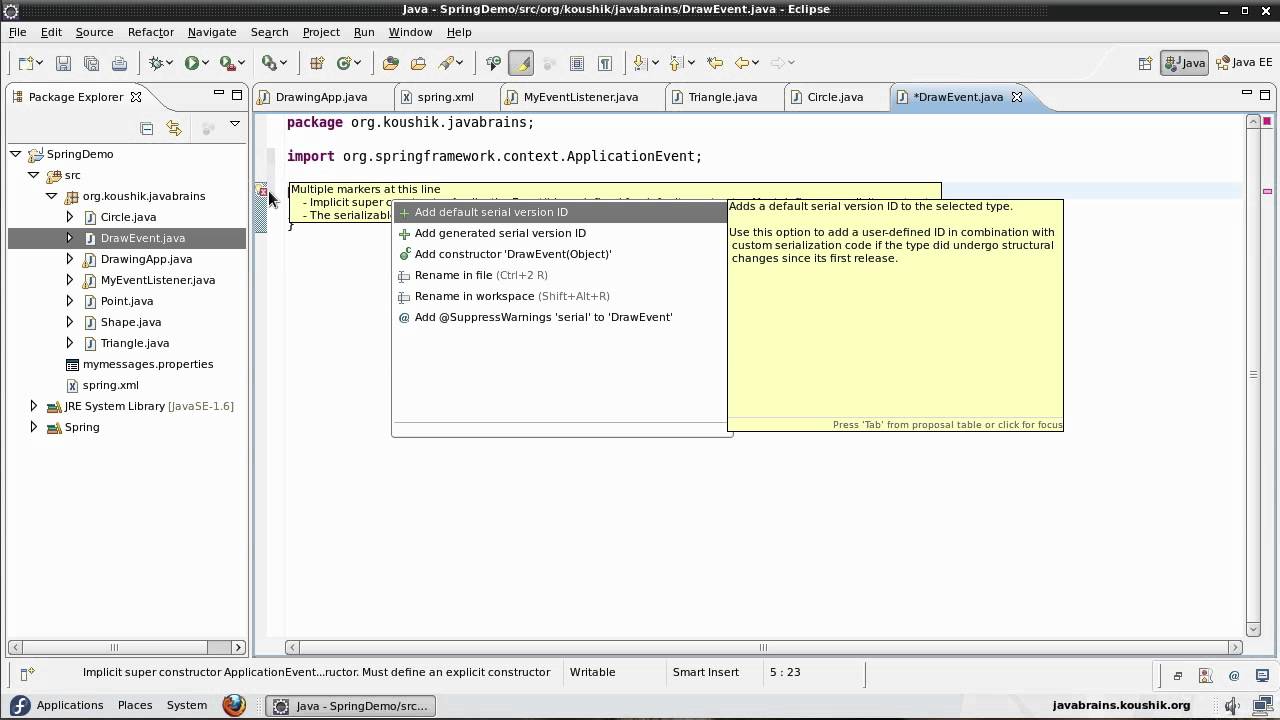Open the Navigate menu
1280x720 pixels.
point(212,32)
